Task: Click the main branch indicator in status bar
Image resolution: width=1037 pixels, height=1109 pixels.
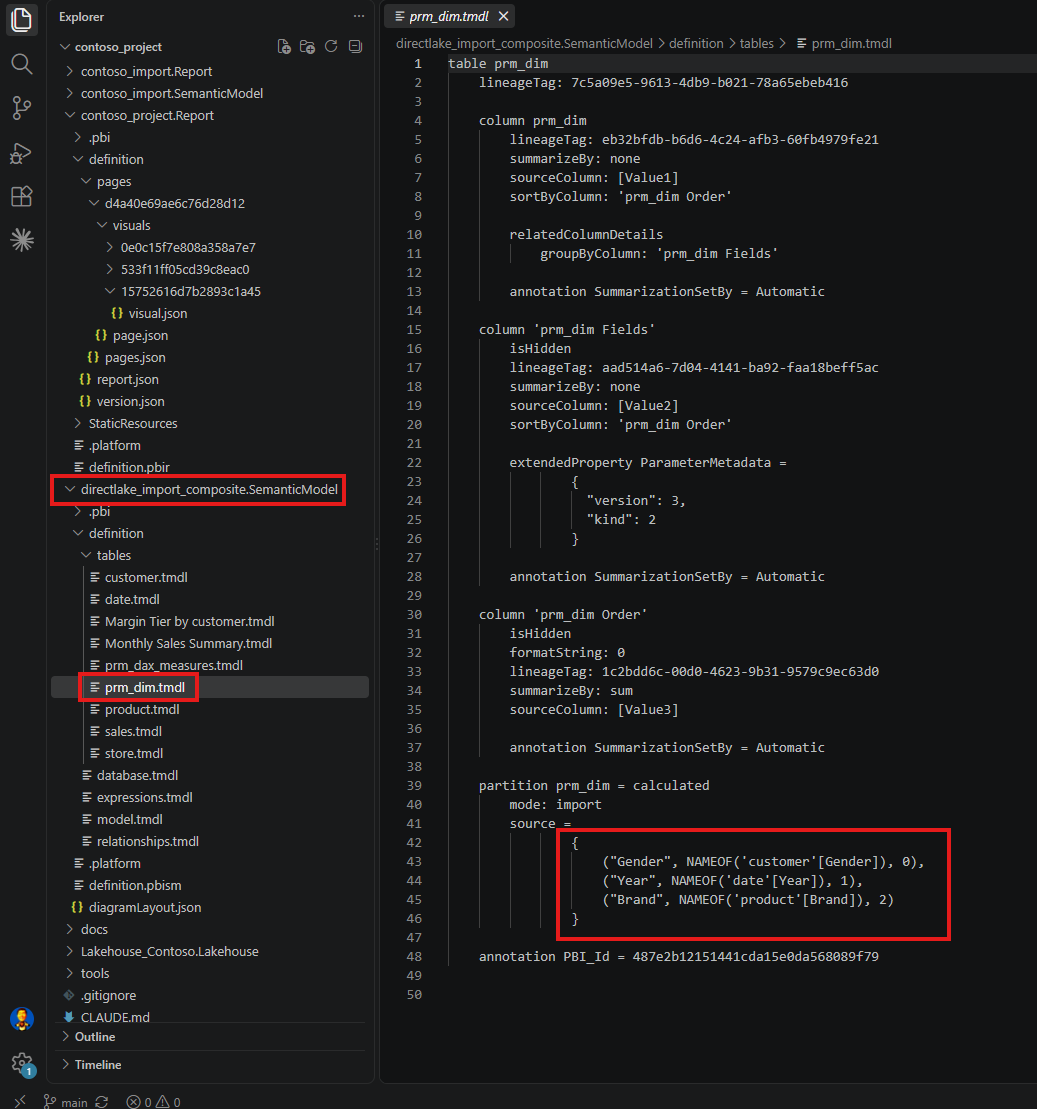Action: [x=66, y=1102]
